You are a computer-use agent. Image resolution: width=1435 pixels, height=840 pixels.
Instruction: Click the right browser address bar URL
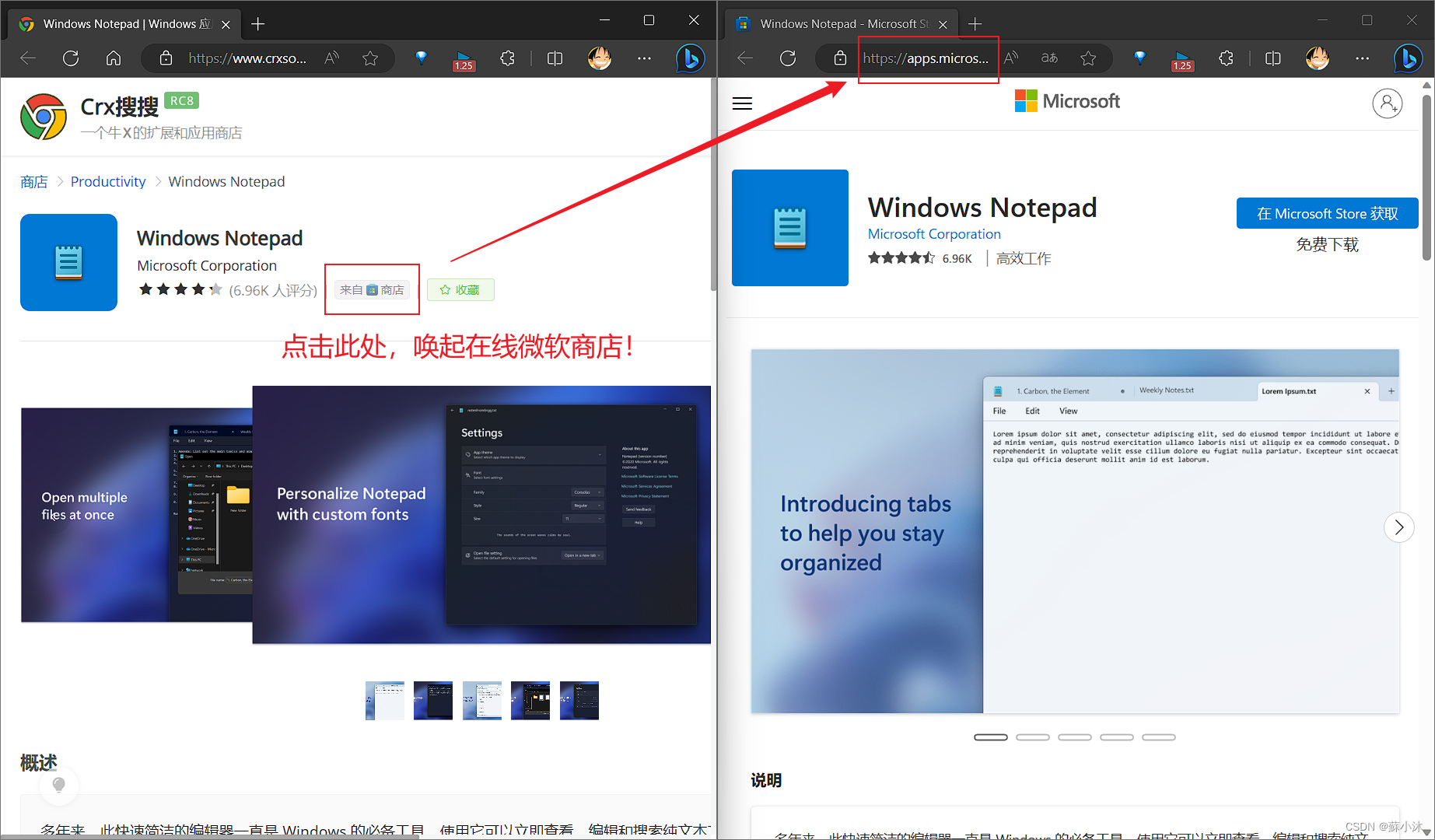pyautogui.click(x=926, y=58)
